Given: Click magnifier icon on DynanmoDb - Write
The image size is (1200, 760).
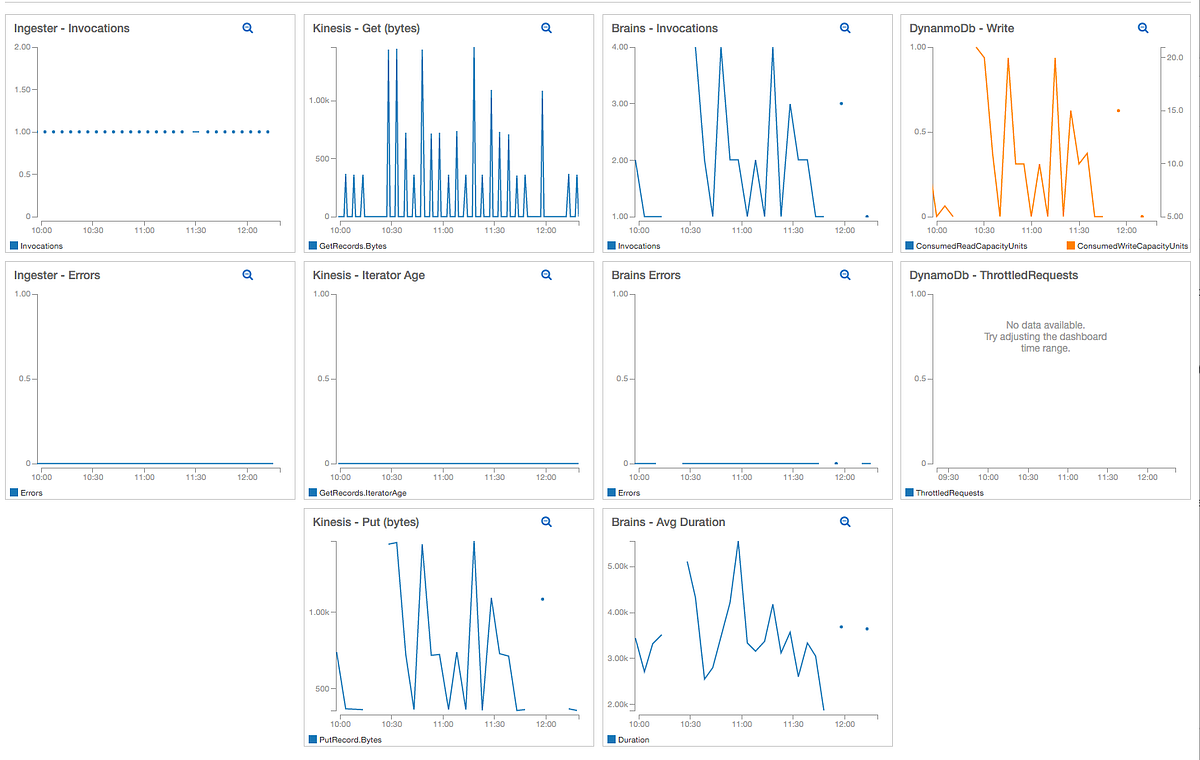Looking at the screenshot, I should pyautogui.click(x=1143, y=29).
